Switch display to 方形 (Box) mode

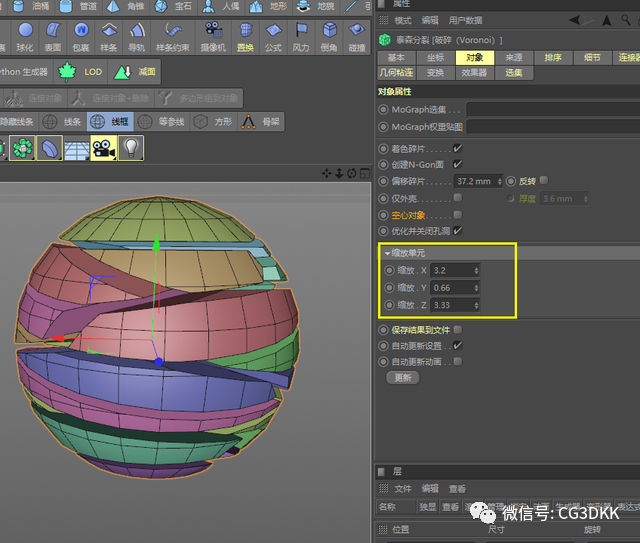[x=213, y=122]
